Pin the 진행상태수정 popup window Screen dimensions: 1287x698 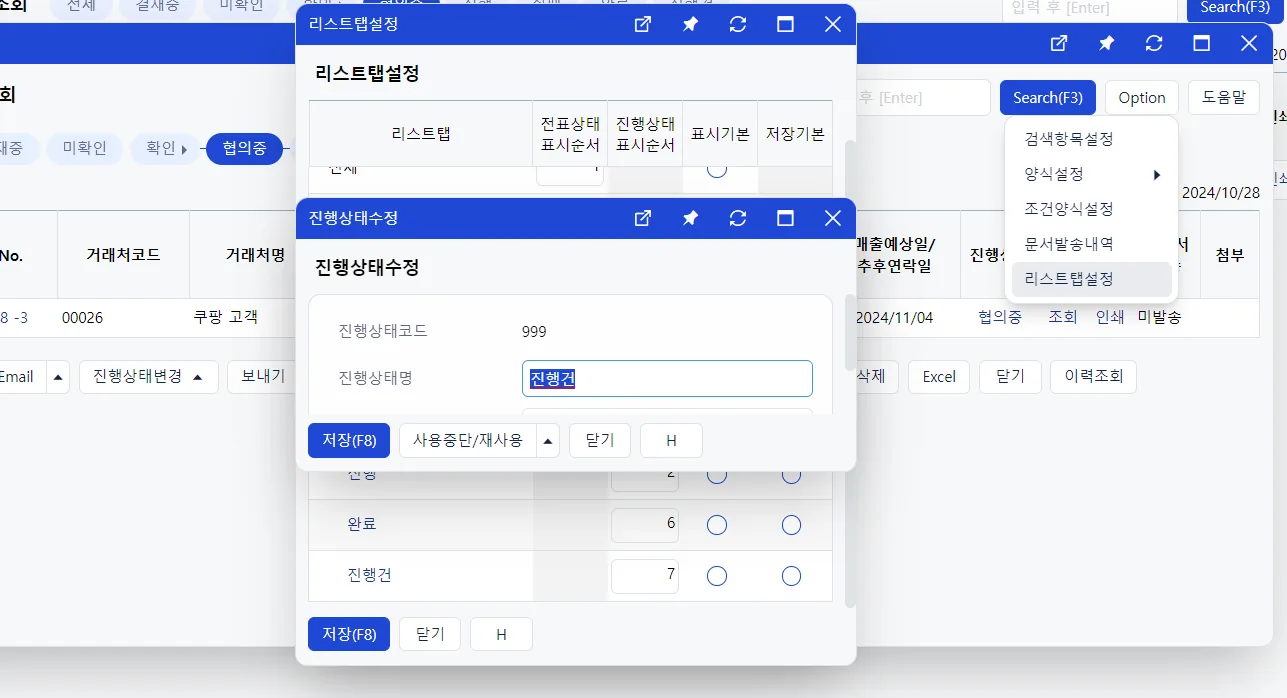click(690, 218)
